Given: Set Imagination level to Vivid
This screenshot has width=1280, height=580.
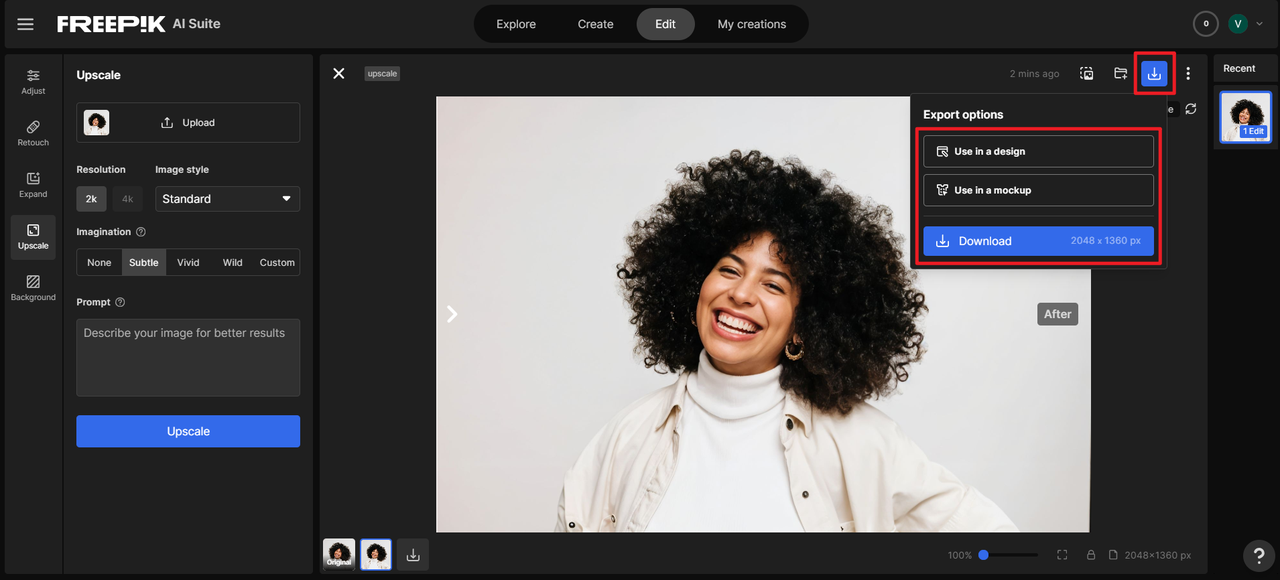Looking at the screenshot, I should 188,263.
